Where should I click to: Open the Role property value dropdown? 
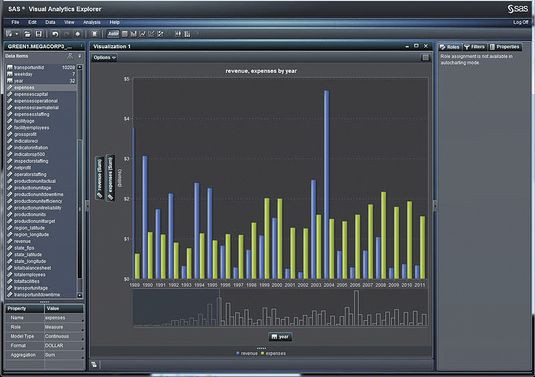click(x=83, y=330)
